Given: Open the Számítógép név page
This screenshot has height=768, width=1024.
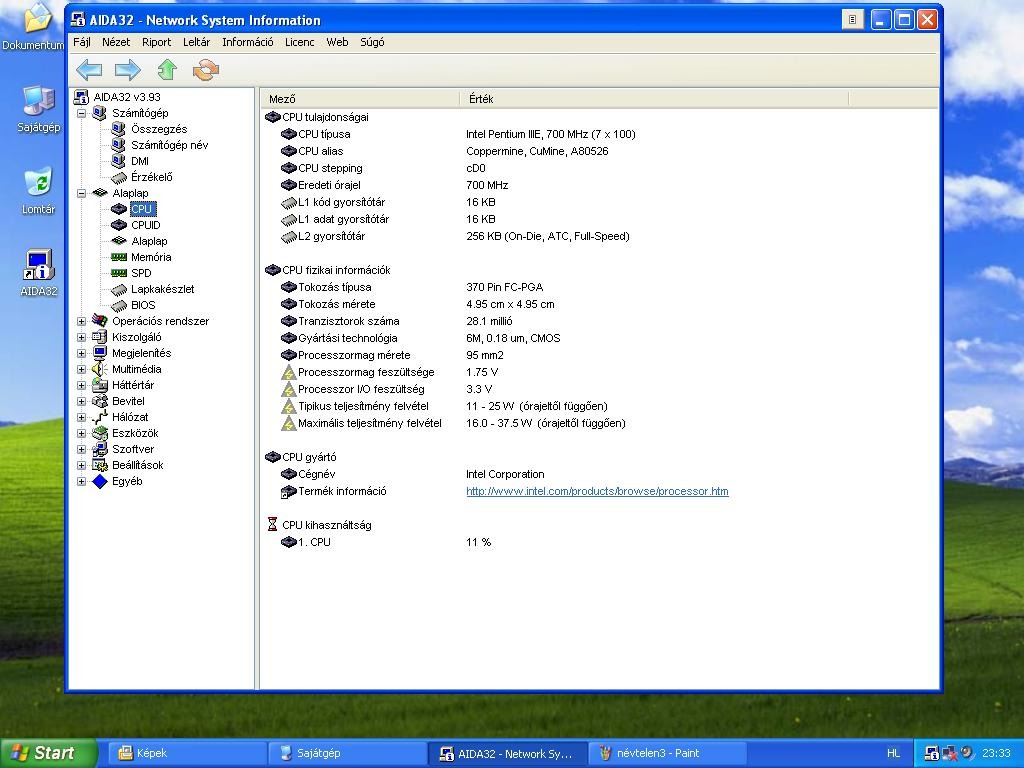Looking at the screenshot, I should click(x=169, y=145).
